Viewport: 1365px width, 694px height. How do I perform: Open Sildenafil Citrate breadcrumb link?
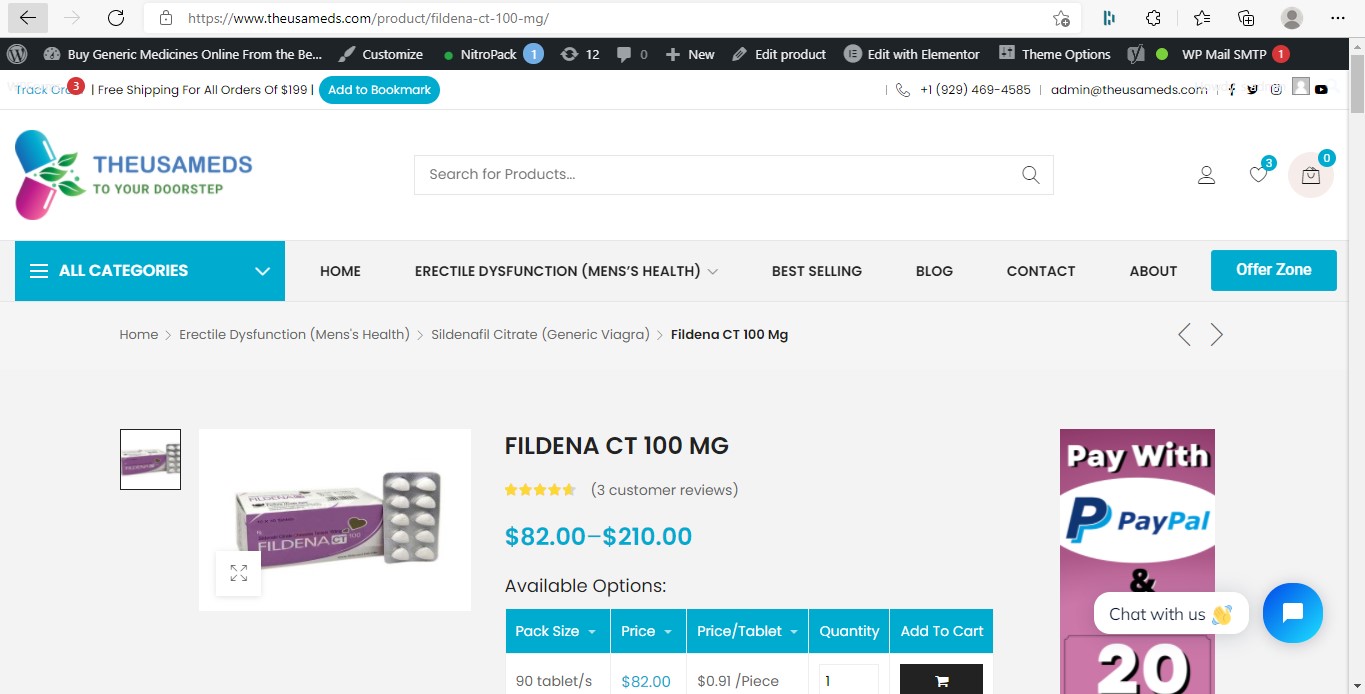[x=540, y=335]
